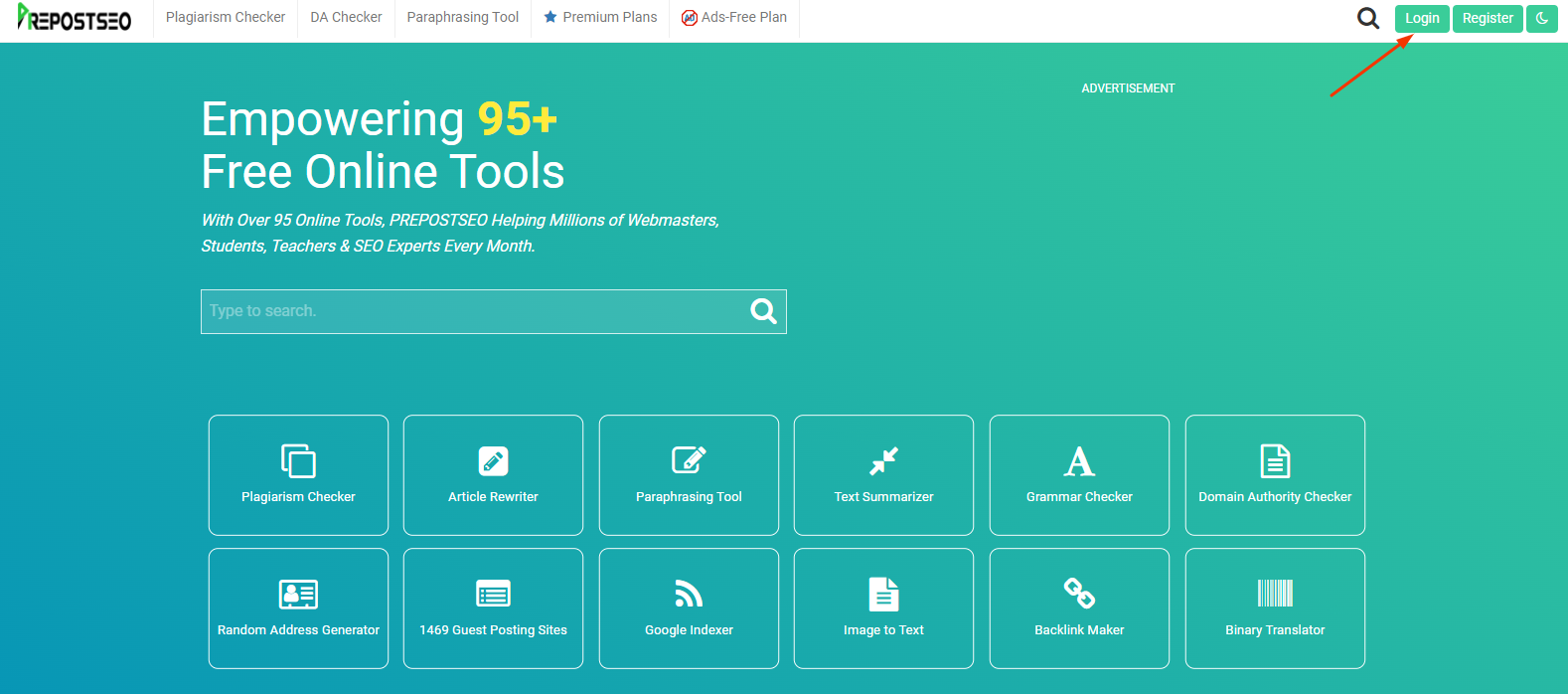The height and width of the screenshot is (694, 1568).
Task: Open the Paraphrasing Tool card label
Action: [689, 496]
